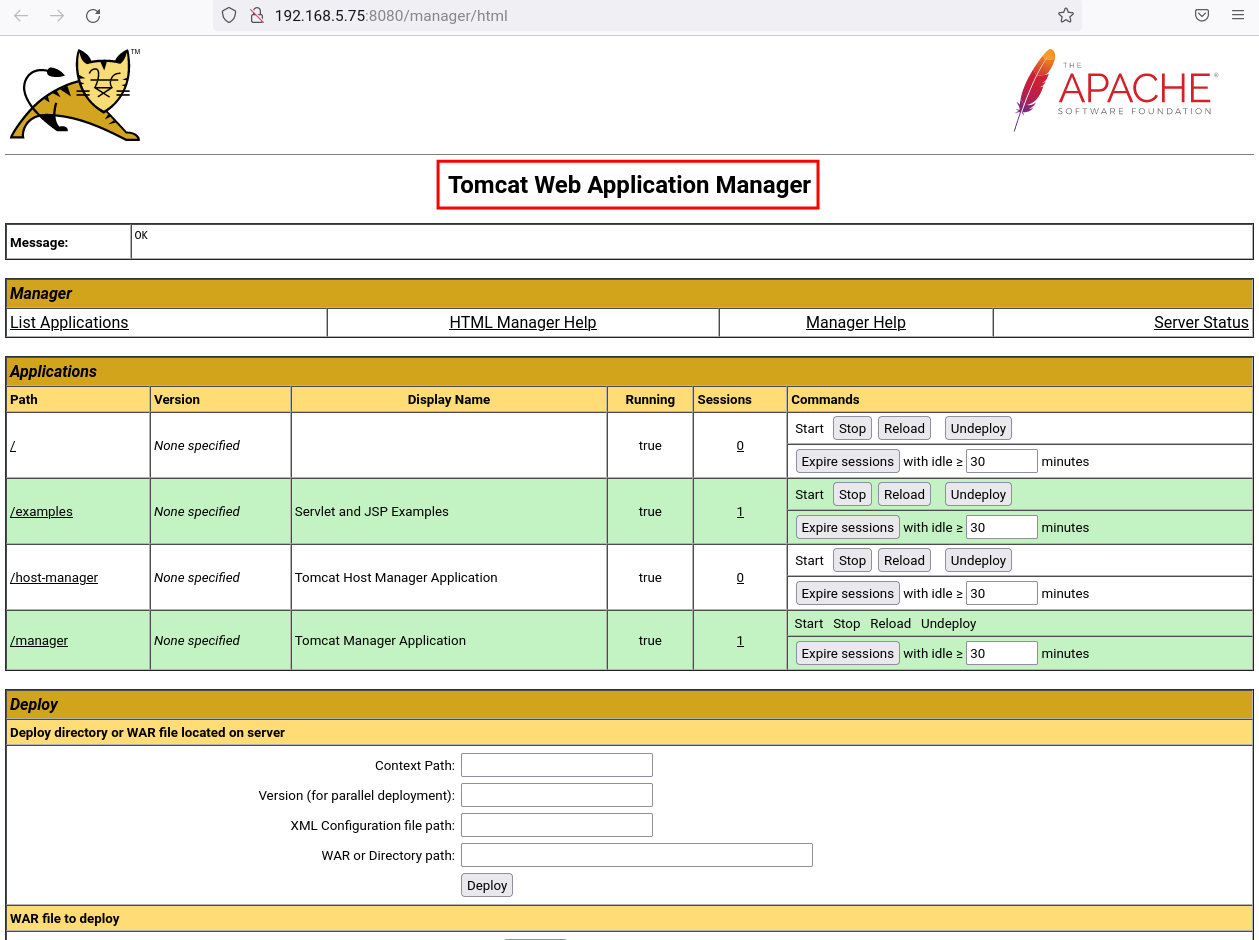Stop the /host-manager application
The image size is (1259, 940).
pyautogui.click(x=852, y=560)
